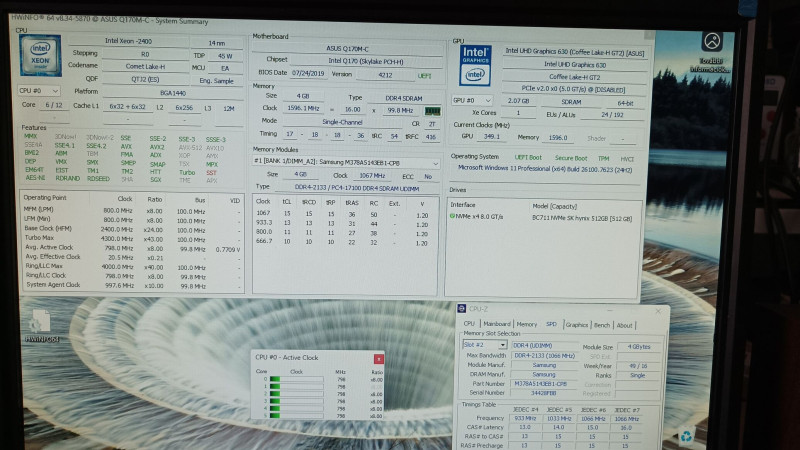Click the 1067 row in memory timing table
Screen dimensions: 800x450
345,215
